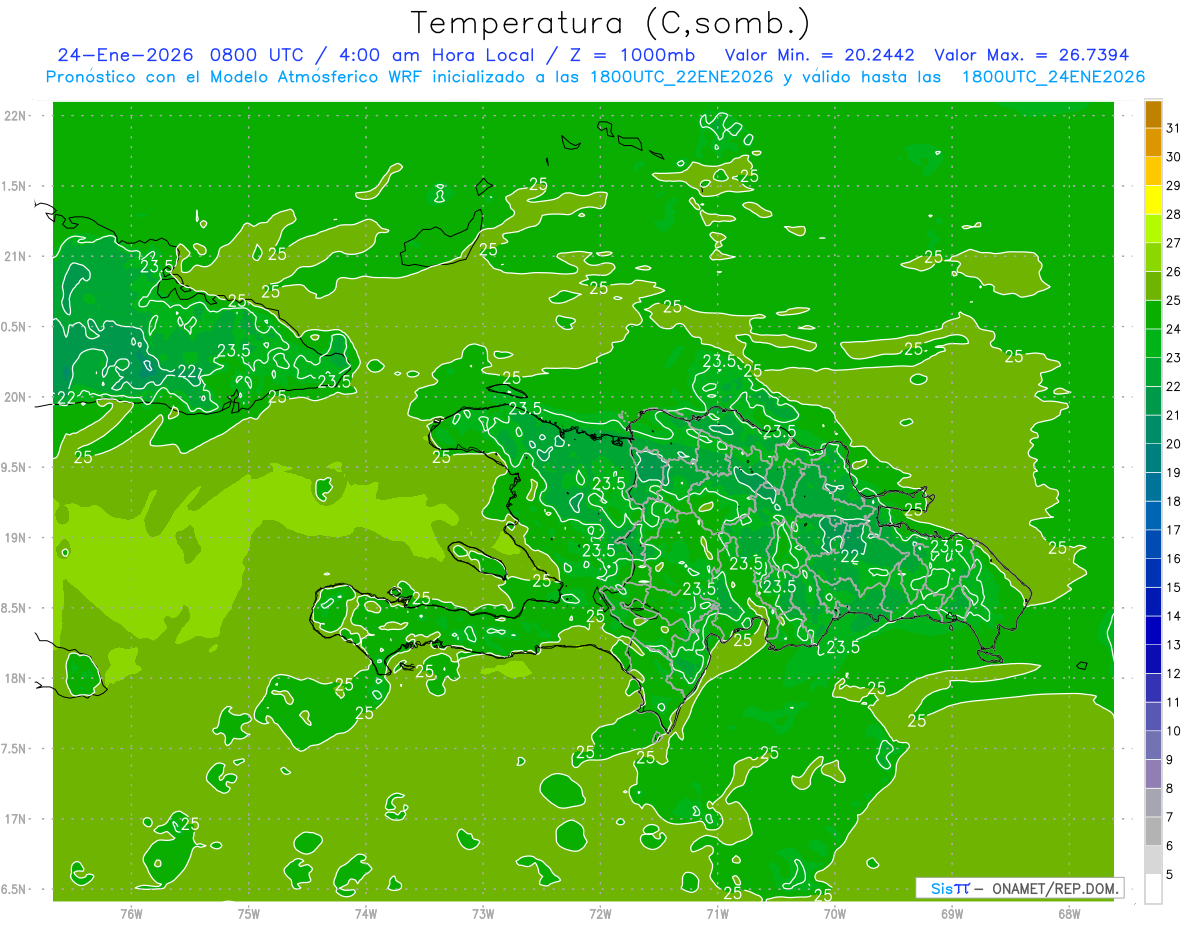Viewport: 1200px width, 927px height.
Task: Click the number 25 on the color scale
Action: [x=1174, y=300]
